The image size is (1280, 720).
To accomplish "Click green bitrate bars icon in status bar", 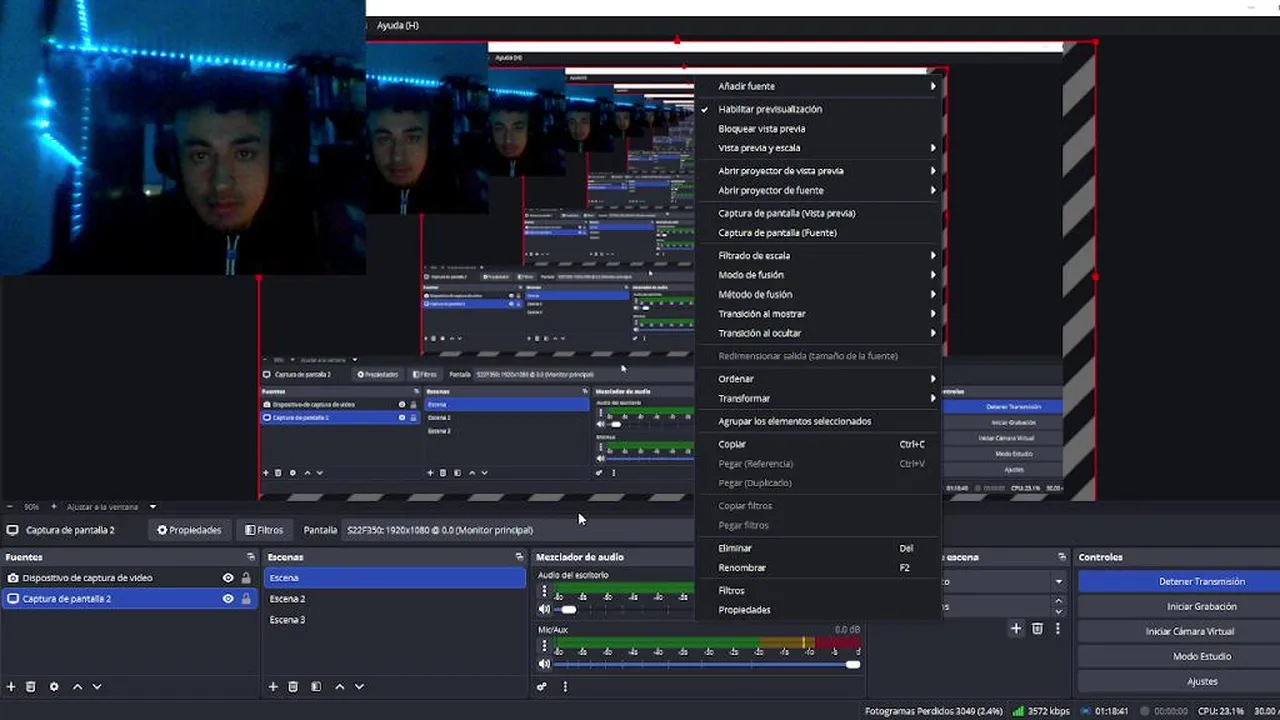I will coord(1018,711).
